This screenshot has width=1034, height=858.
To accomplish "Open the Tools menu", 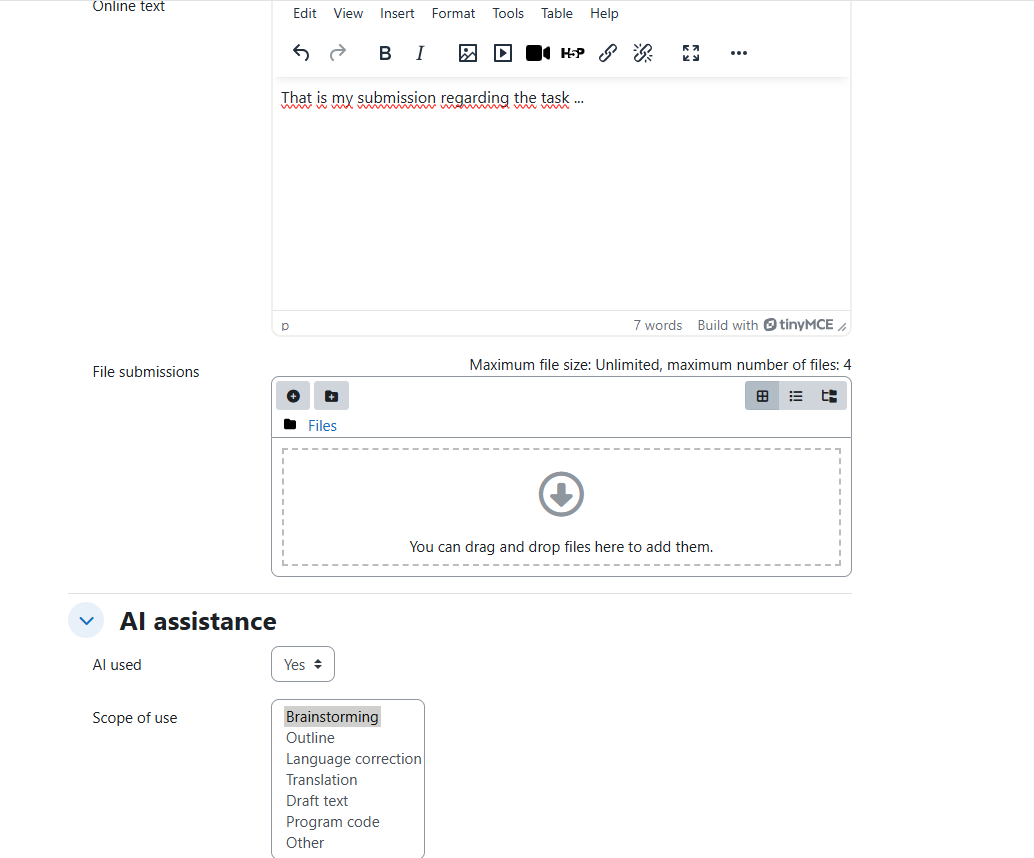I will 508,13.
